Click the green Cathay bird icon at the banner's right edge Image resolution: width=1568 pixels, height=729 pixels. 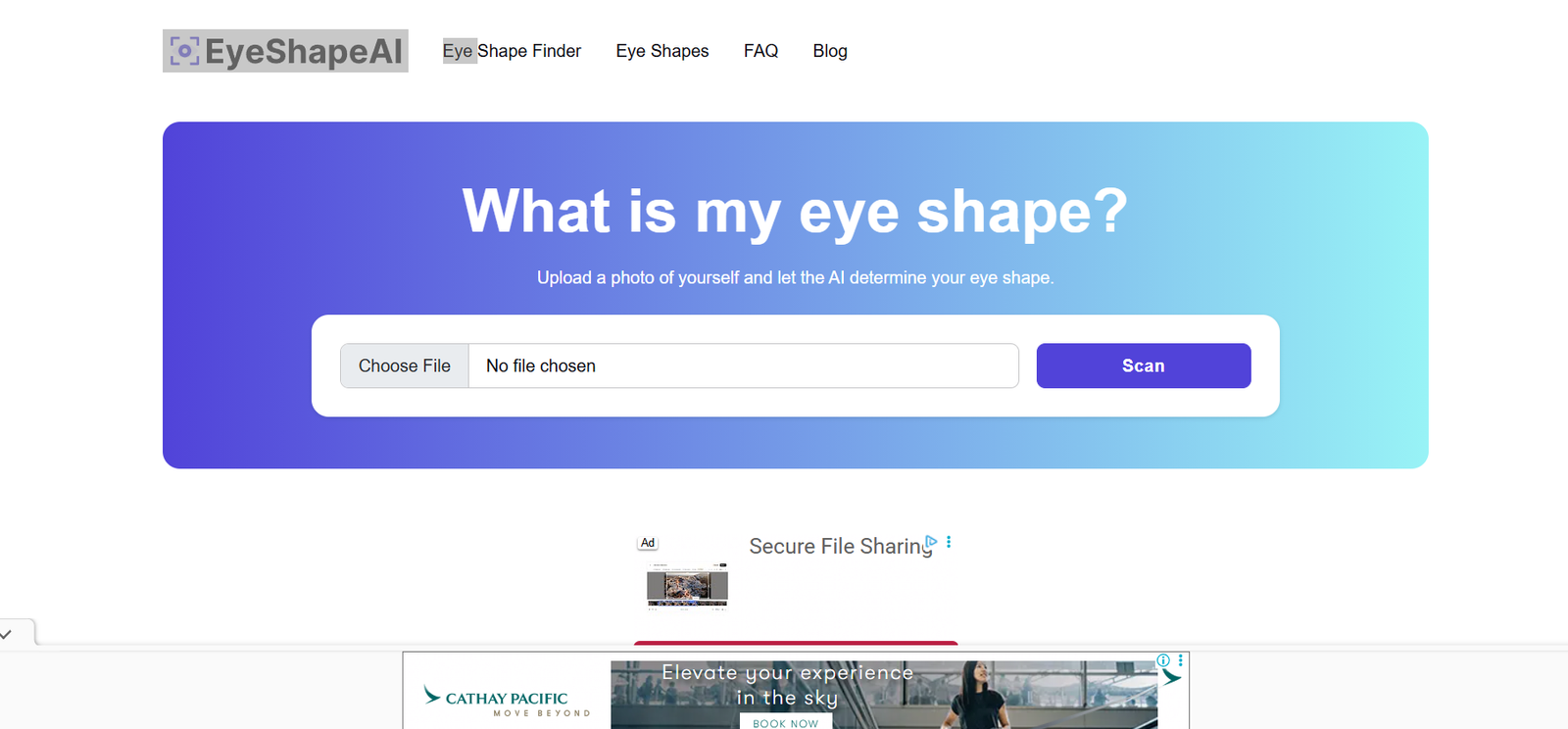pos(1171,677)
